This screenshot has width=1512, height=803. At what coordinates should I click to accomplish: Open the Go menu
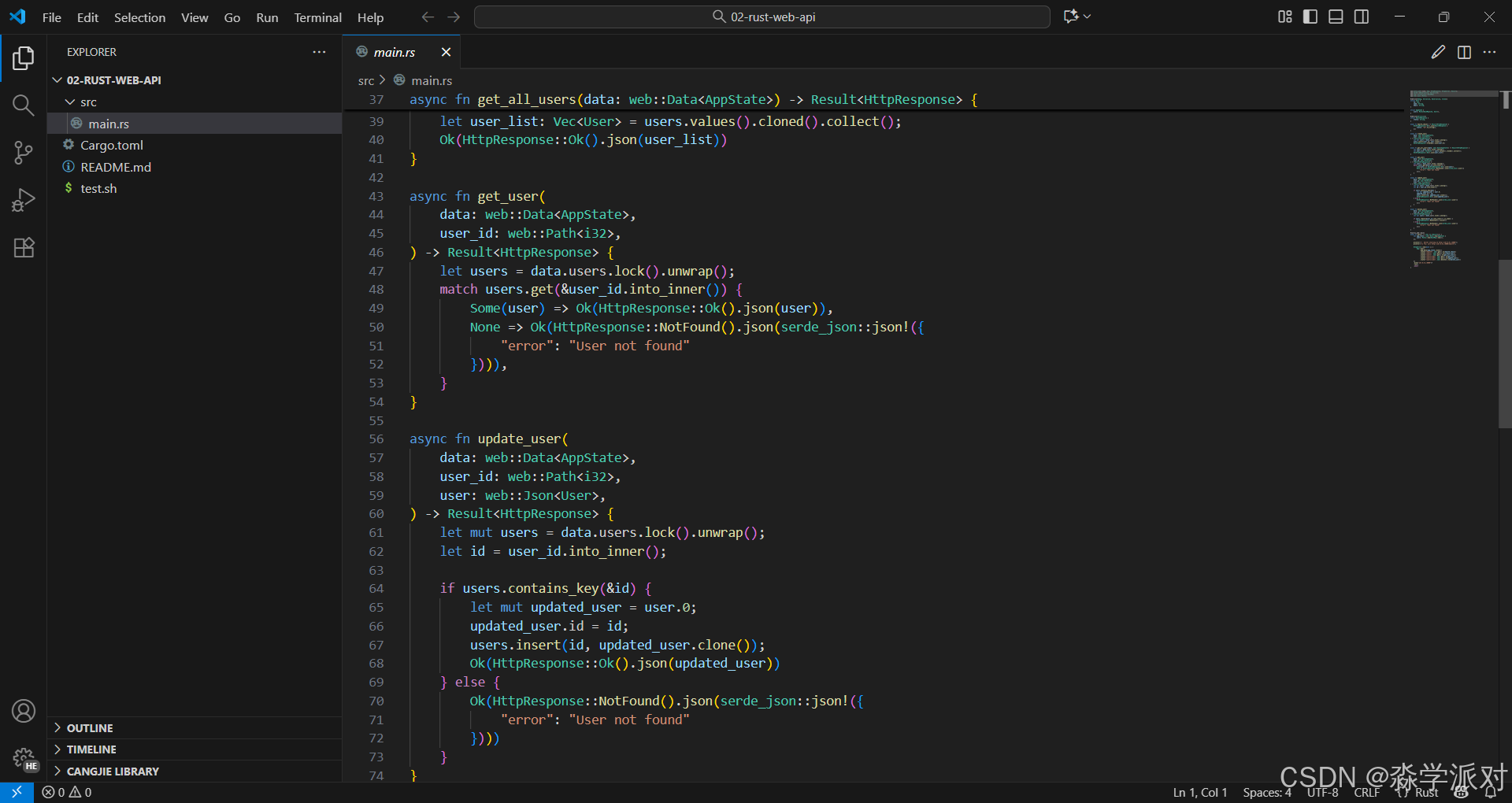pyautogui.click(x=232, y=17)
